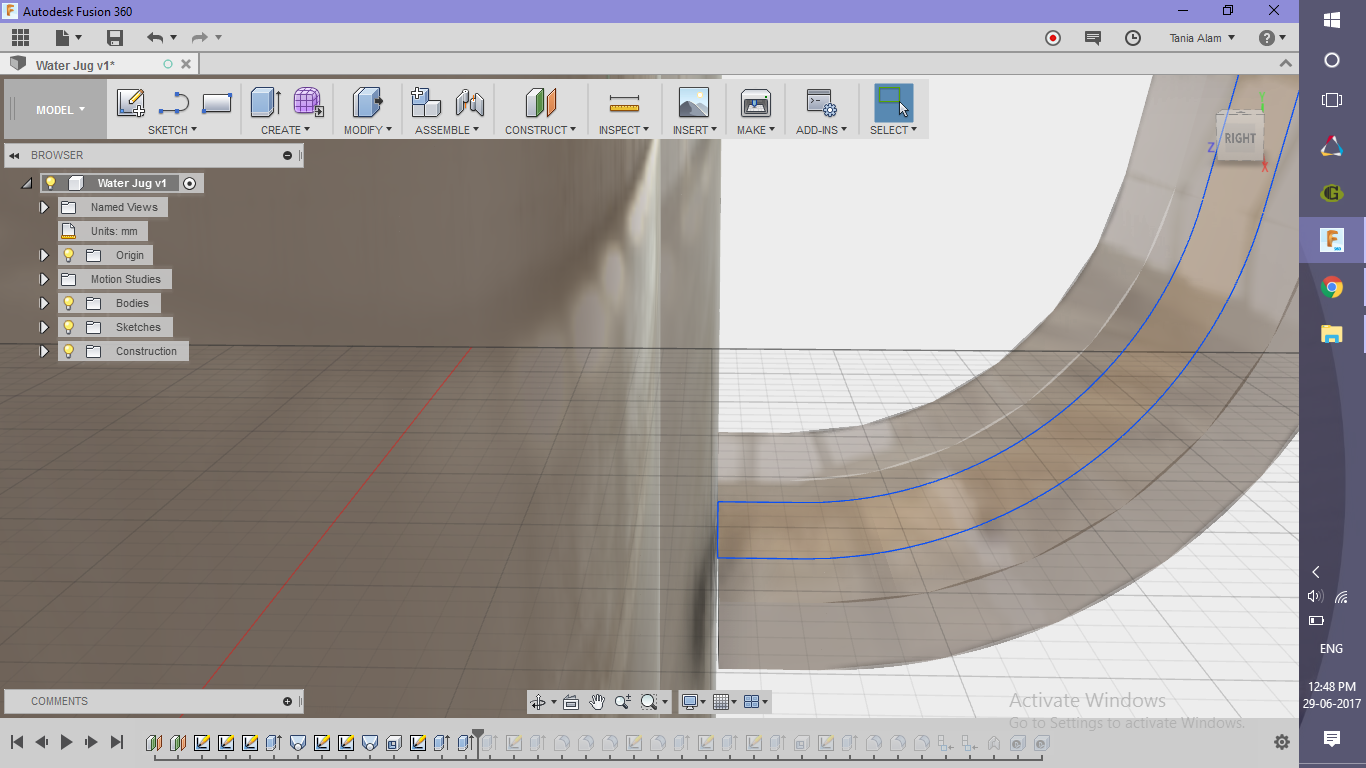1366x768 pixels.
Task: Jump to timeline end
Action: (117, 742)
